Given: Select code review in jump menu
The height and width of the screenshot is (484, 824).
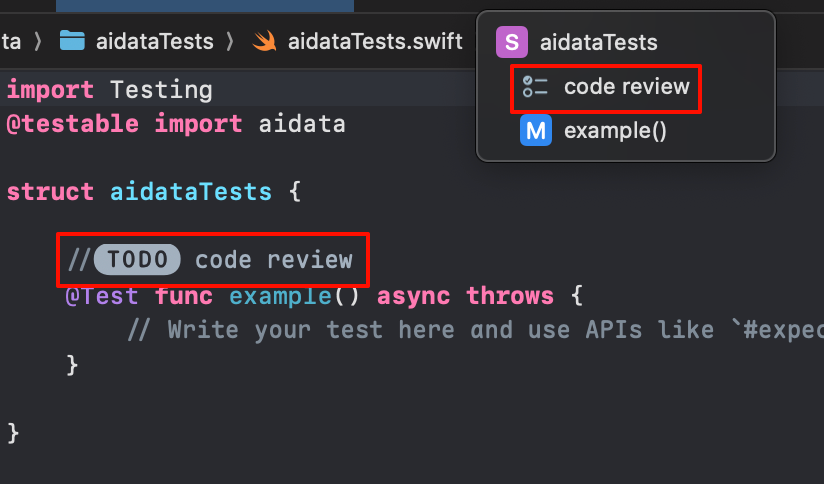Looking at the screenshot, I should 626,87.
